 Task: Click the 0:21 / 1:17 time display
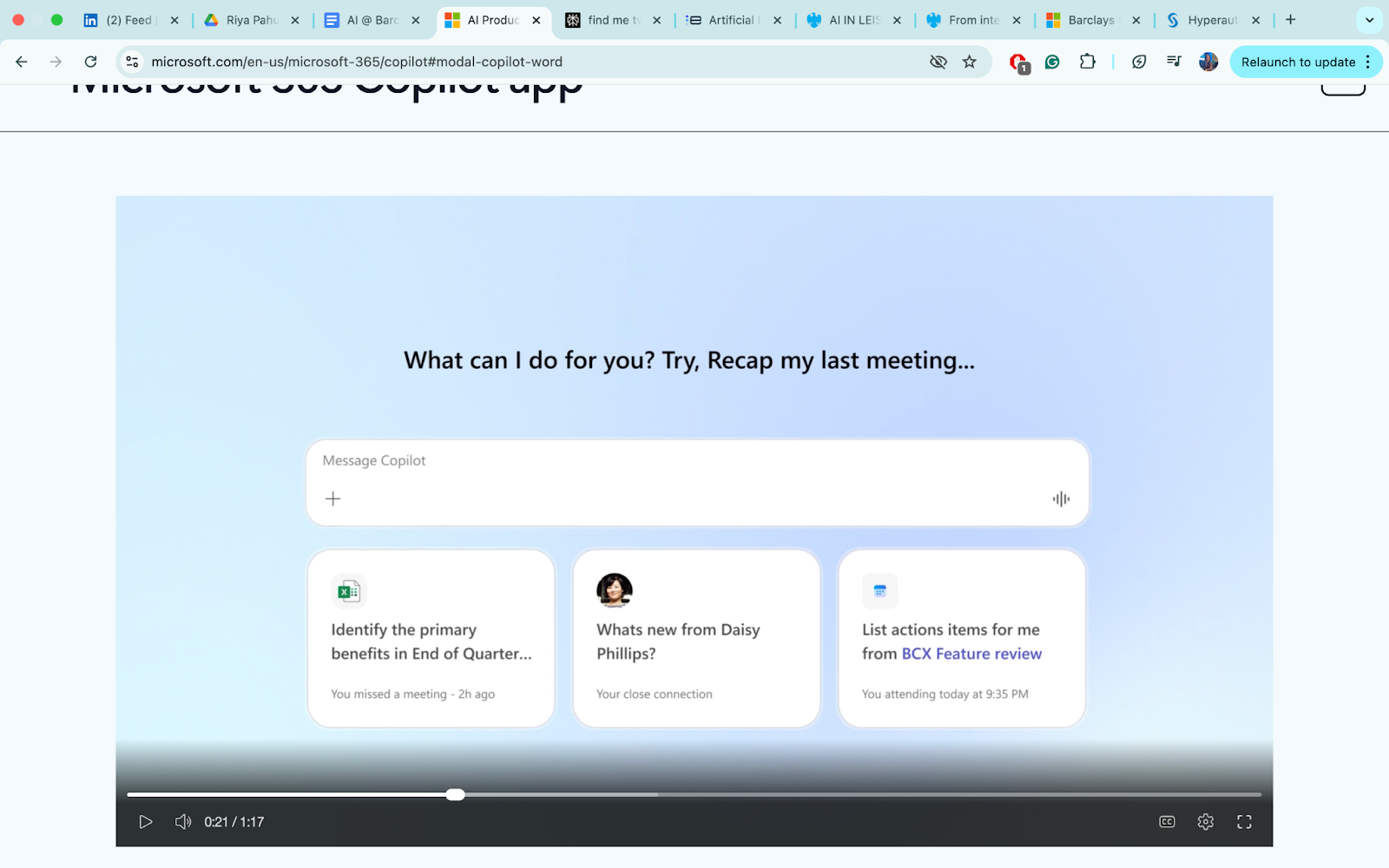[x=234, y=822]
